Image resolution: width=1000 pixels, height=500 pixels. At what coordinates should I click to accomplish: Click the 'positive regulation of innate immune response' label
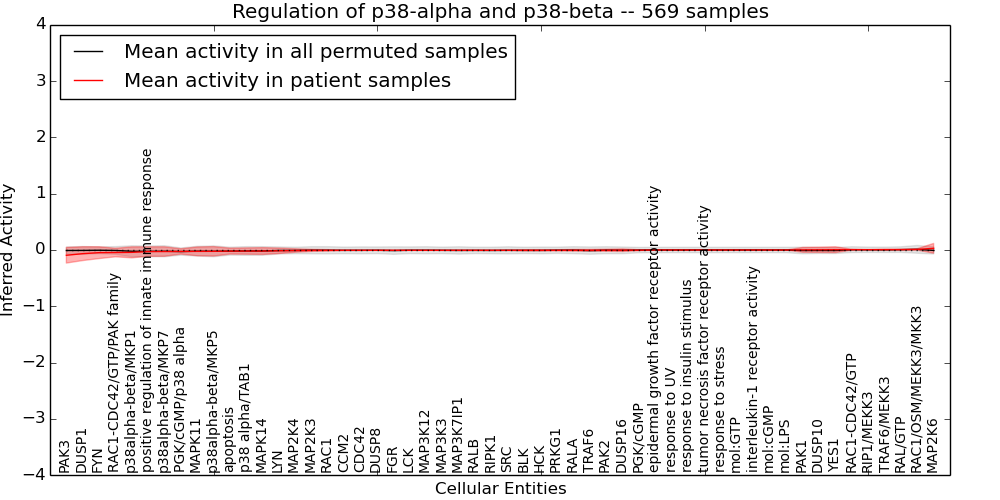[147, 310]
